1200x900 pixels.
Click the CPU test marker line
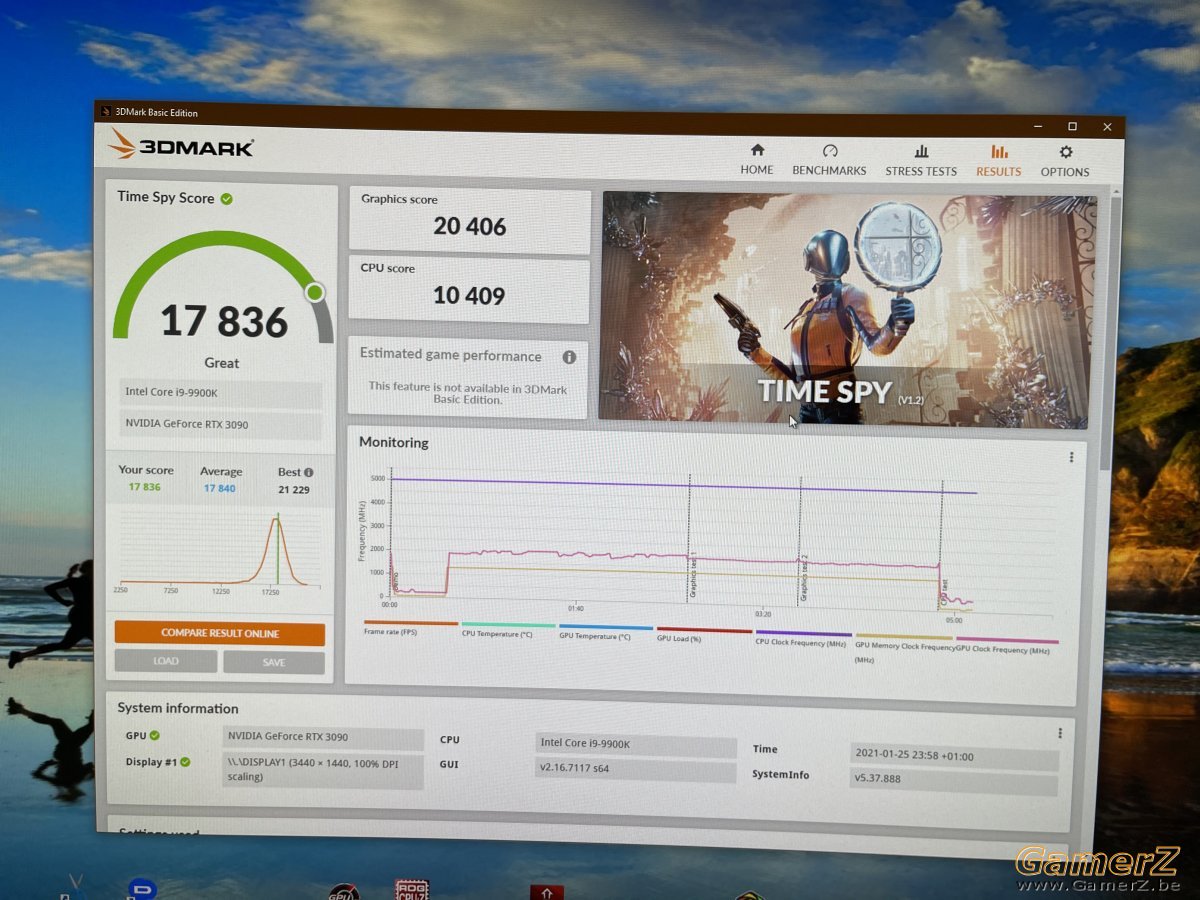click(942, 543)
